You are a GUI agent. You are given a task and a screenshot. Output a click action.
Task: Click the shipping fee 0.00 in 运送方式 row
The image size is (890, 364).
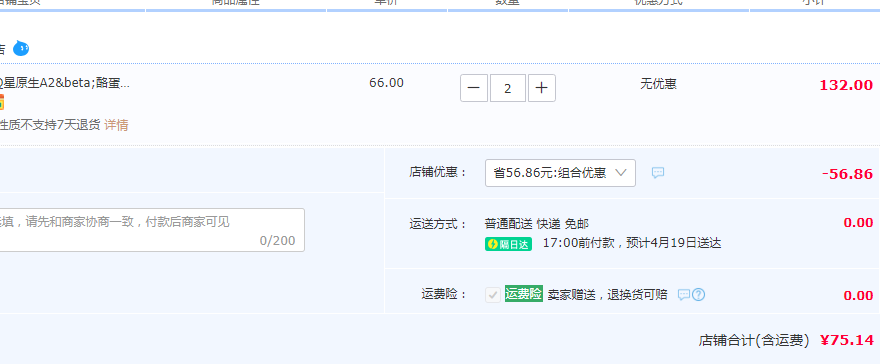click(x=858, y=223)
